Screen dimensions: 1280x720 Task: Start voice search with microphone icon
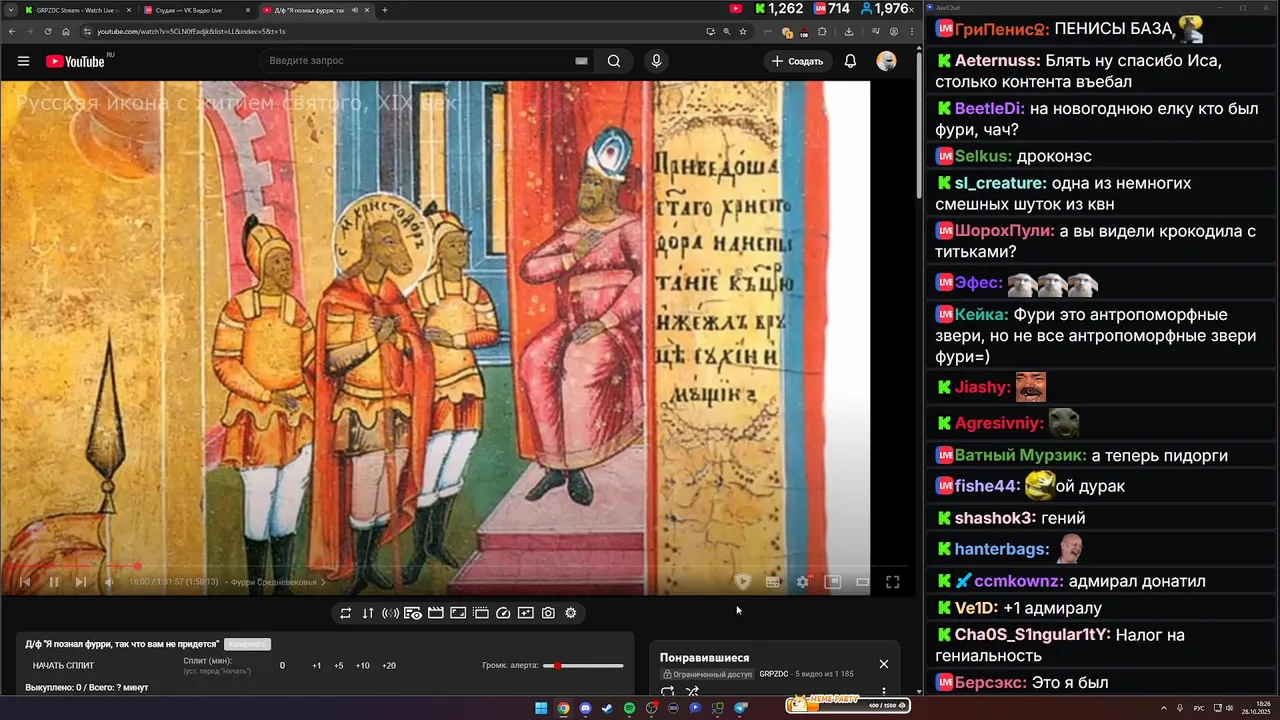(656, 61)
